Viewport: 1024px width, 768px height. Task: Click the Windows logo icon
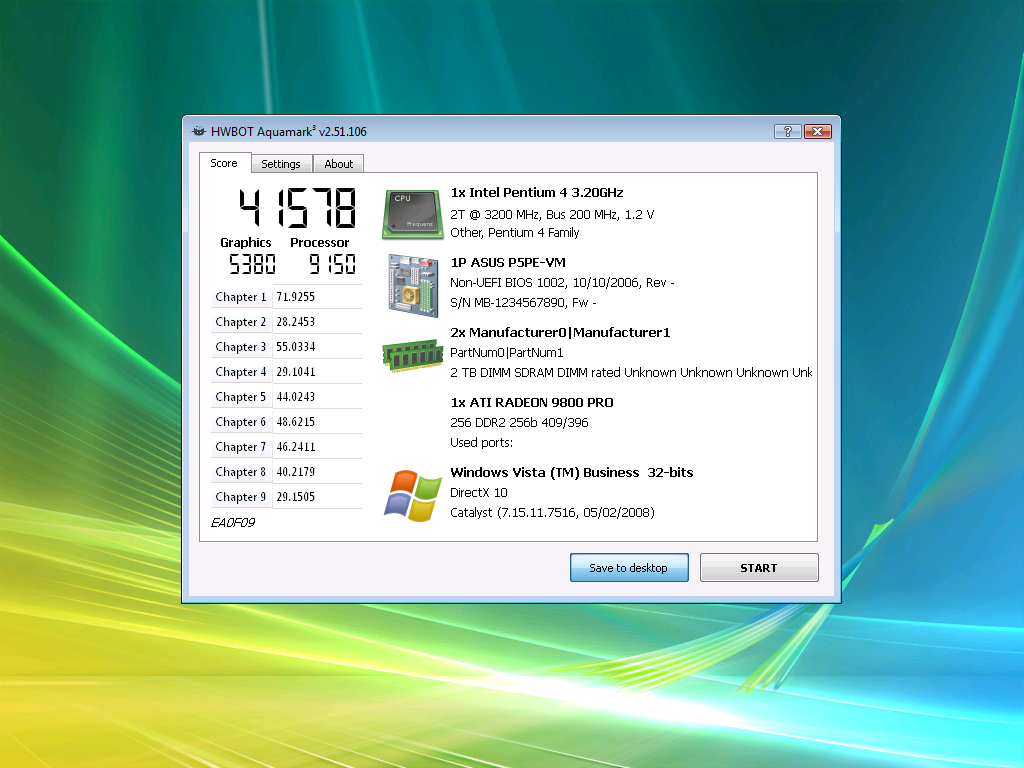pyautogui.click(x=413, y=495)
